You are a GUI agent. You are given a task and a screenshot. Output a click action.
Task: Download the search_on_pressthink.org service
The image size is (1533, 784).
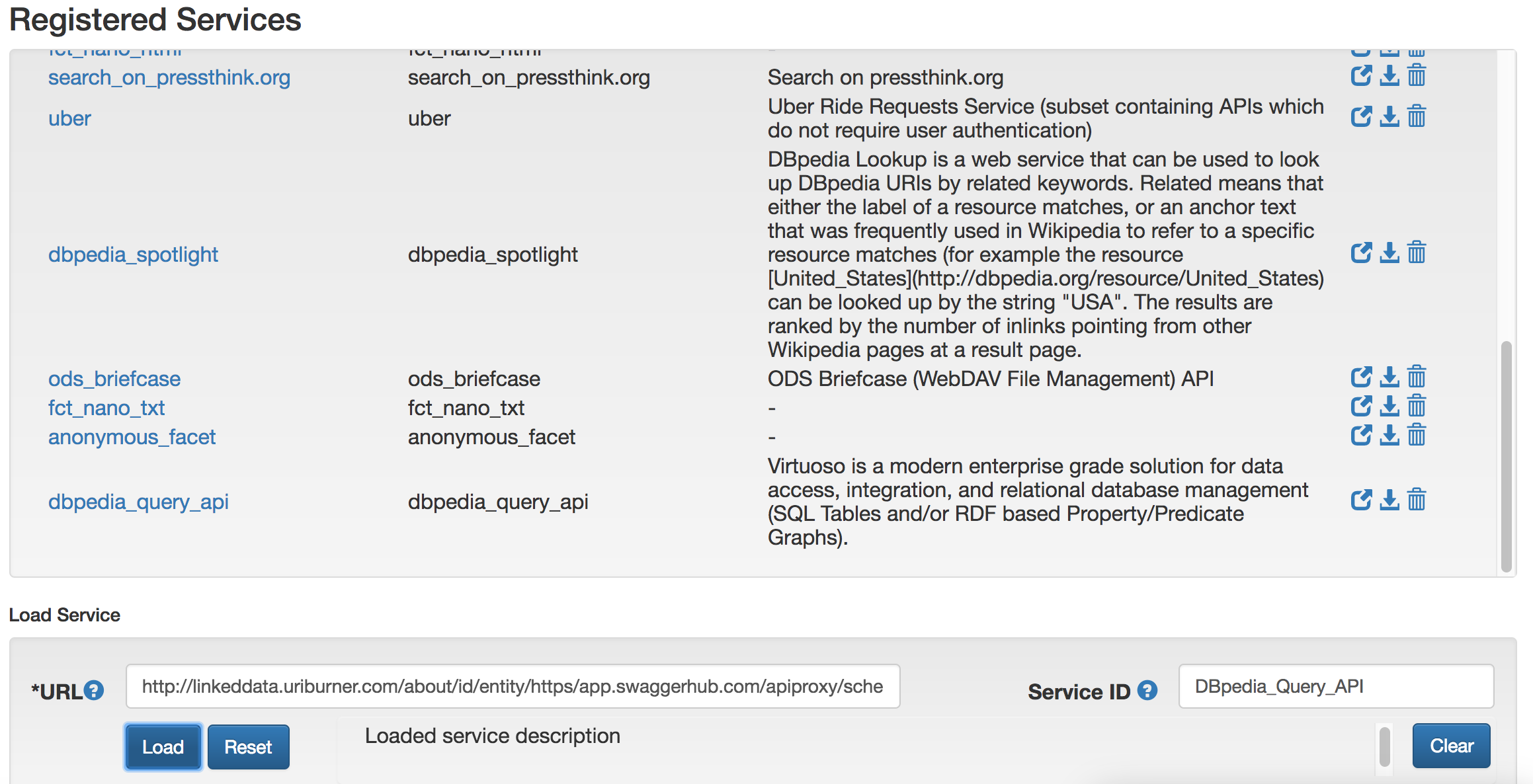pyautogui.click(x=1389, y=76)
